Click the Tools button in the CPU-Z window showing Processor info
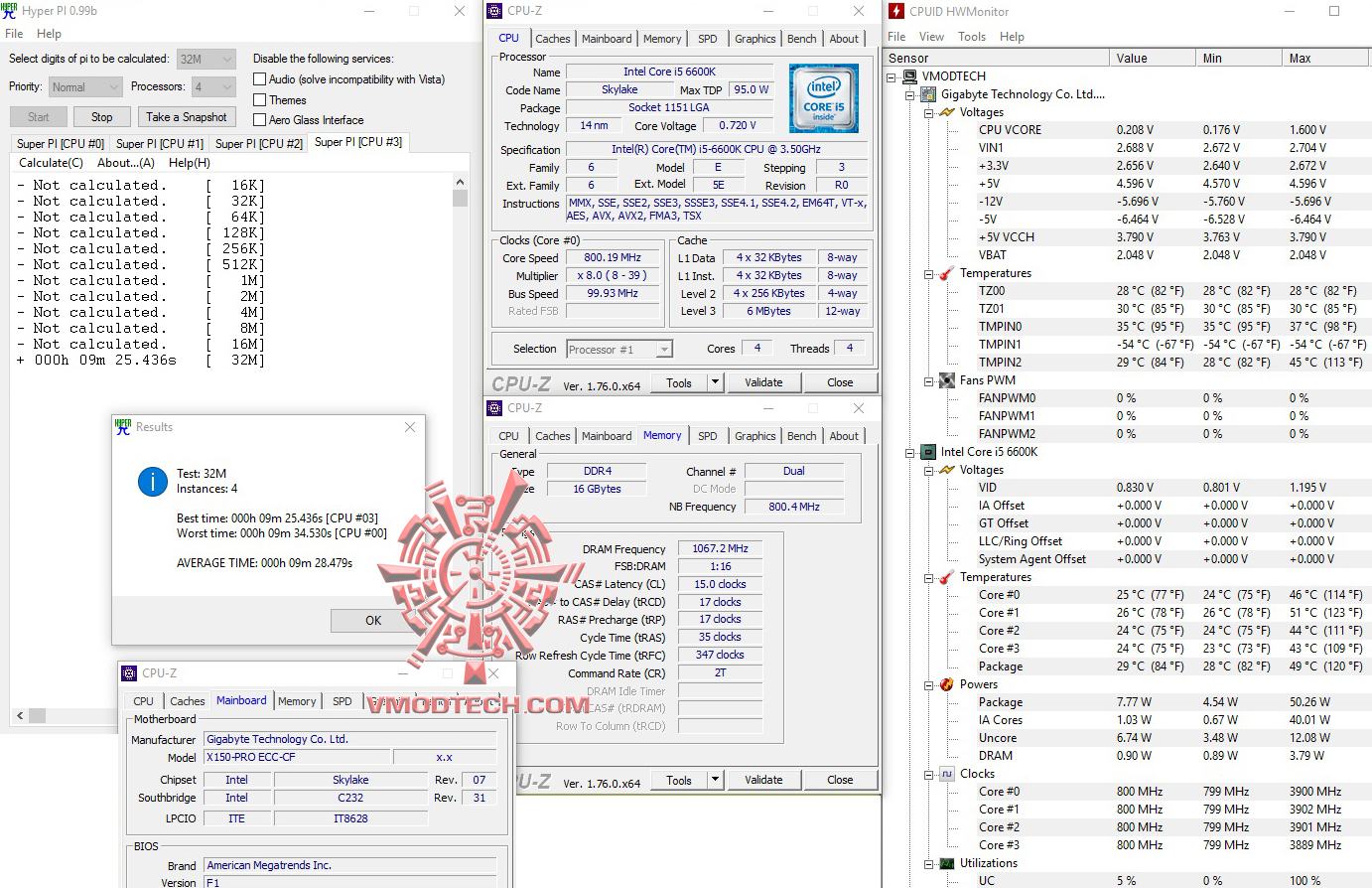 click(x=679, y=382)
